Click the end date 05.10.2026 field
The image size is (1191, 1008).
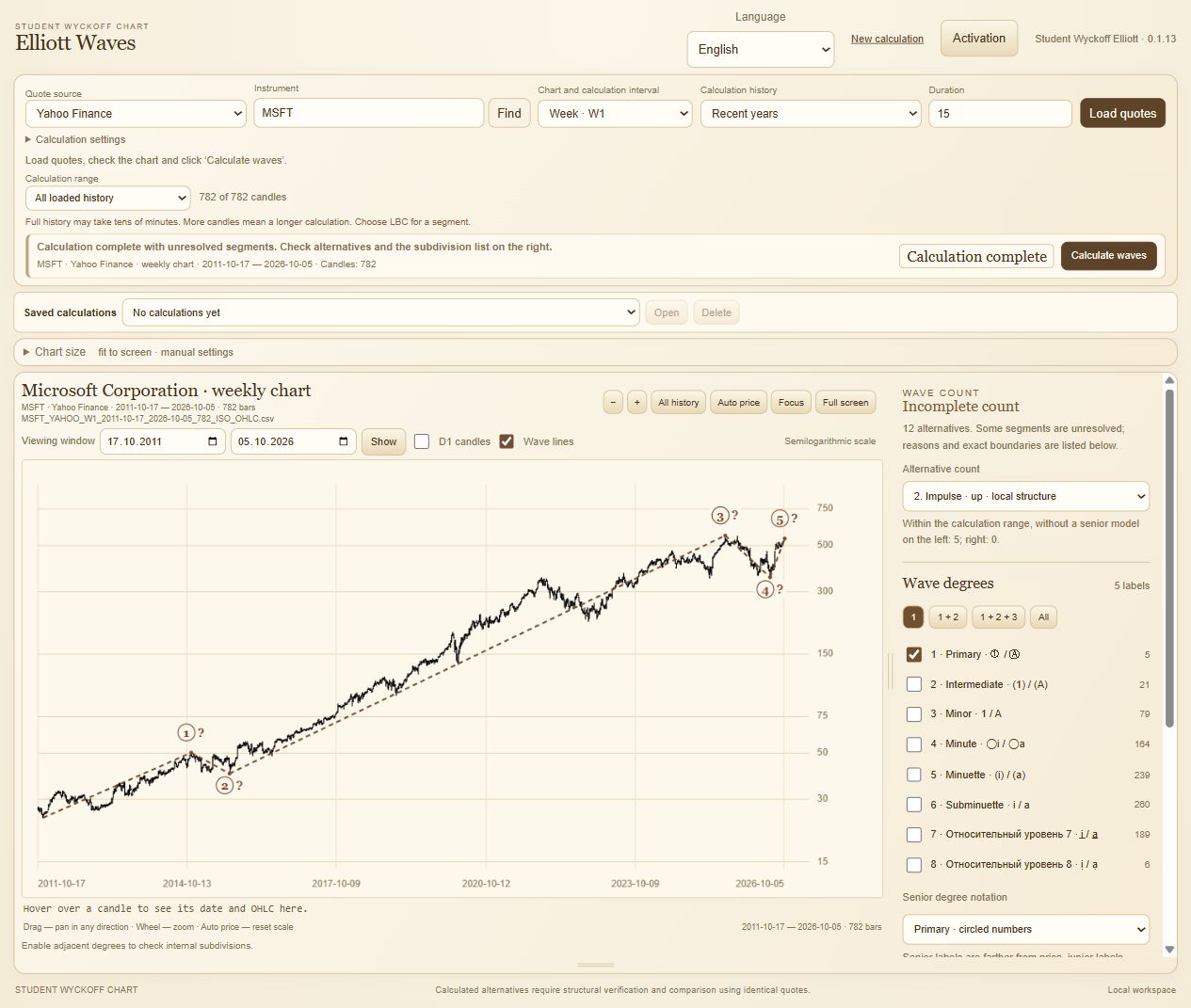coord(294,441)
